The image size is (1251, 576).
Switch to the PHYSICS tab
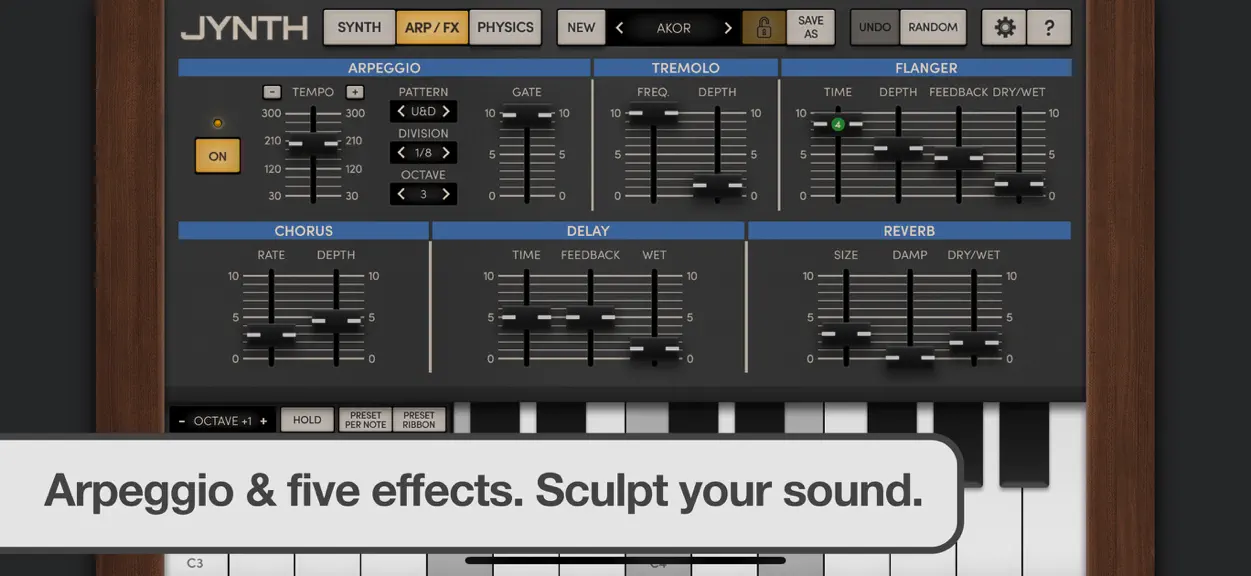[x=505, y=28]
